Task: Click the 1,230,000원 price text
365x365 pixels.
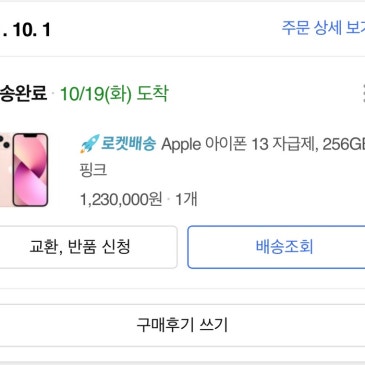Action: click(121, 199)
